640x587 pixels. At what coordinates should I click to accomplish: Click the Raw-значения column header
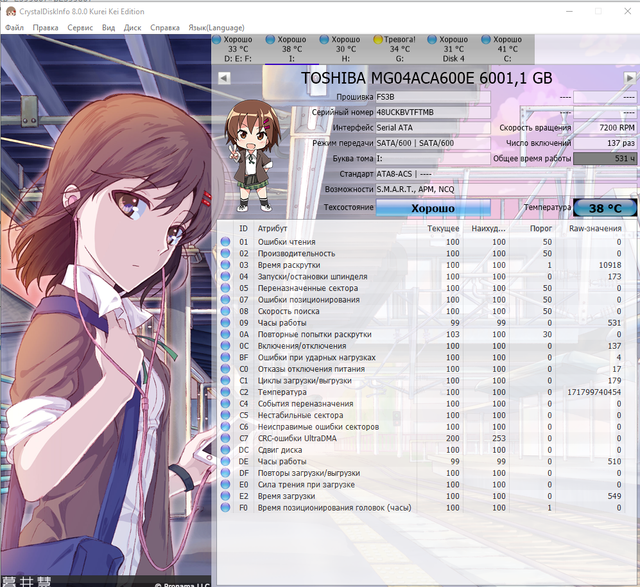pyautogui.click(x=595, y=229)
